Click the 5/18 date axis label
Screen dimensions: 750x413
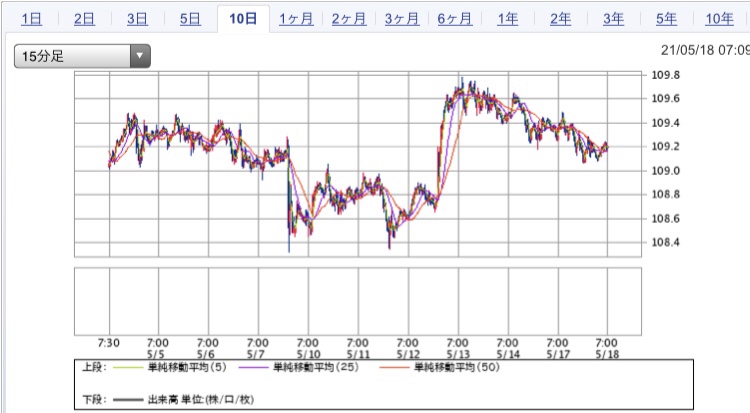click(x=607, y=355)
